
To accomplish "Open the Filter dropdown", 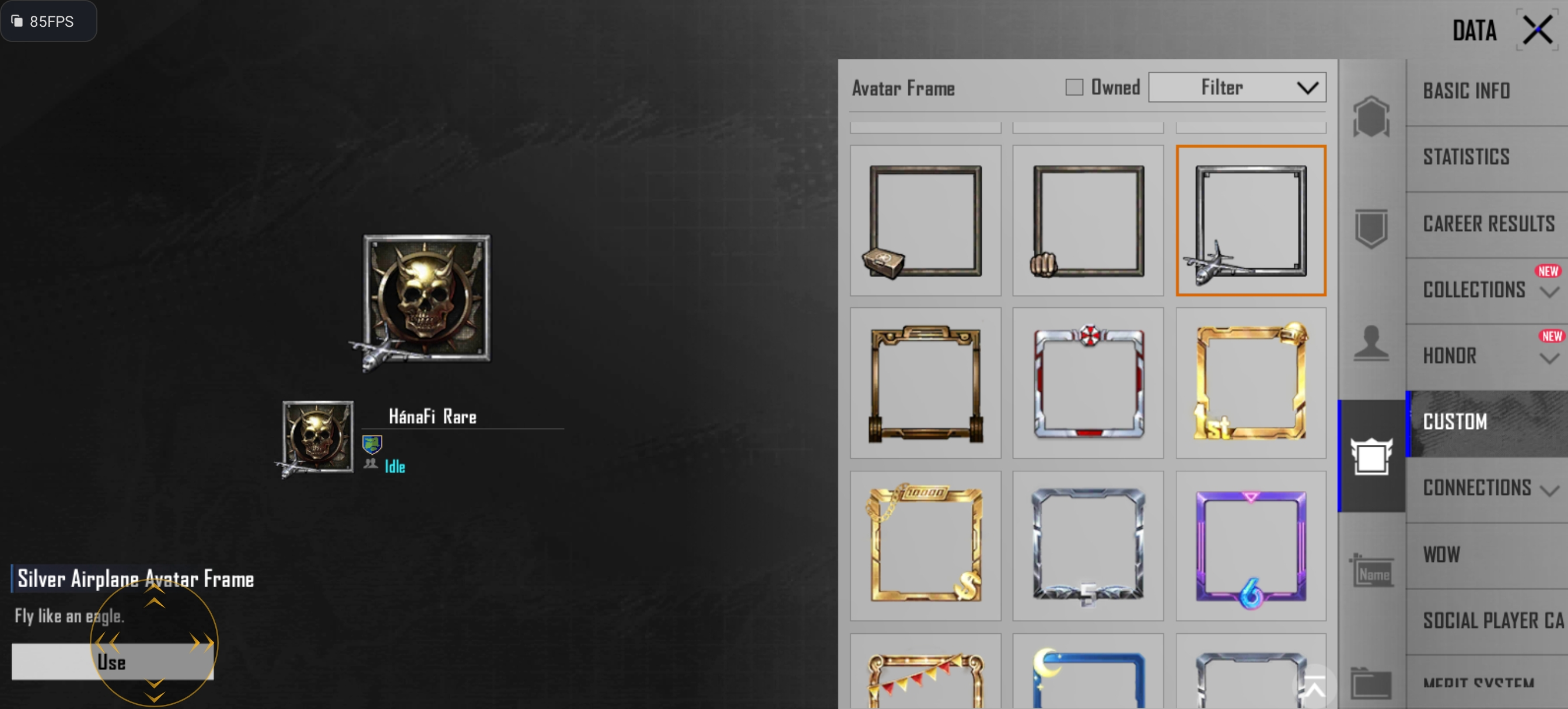I will click(x=1237, y=87).
